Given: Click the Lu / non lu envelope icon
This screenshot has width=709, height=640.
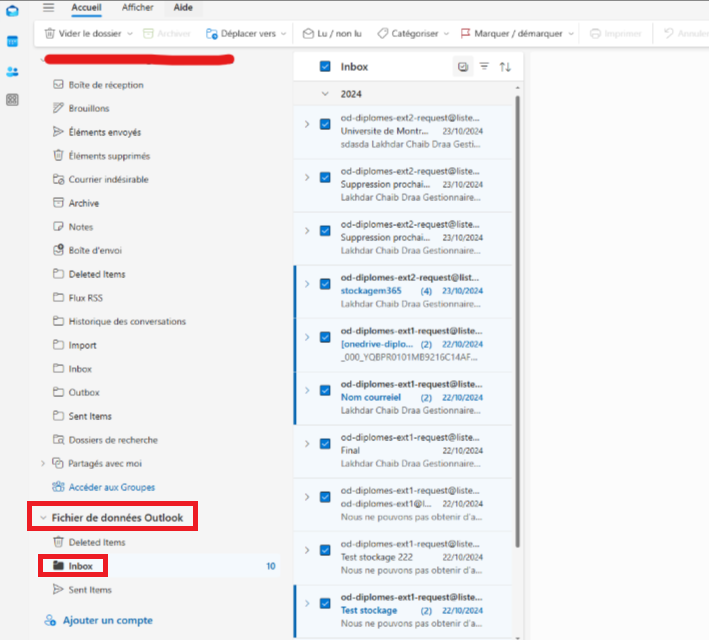Looking at the screenshot, I should [308, 33].
